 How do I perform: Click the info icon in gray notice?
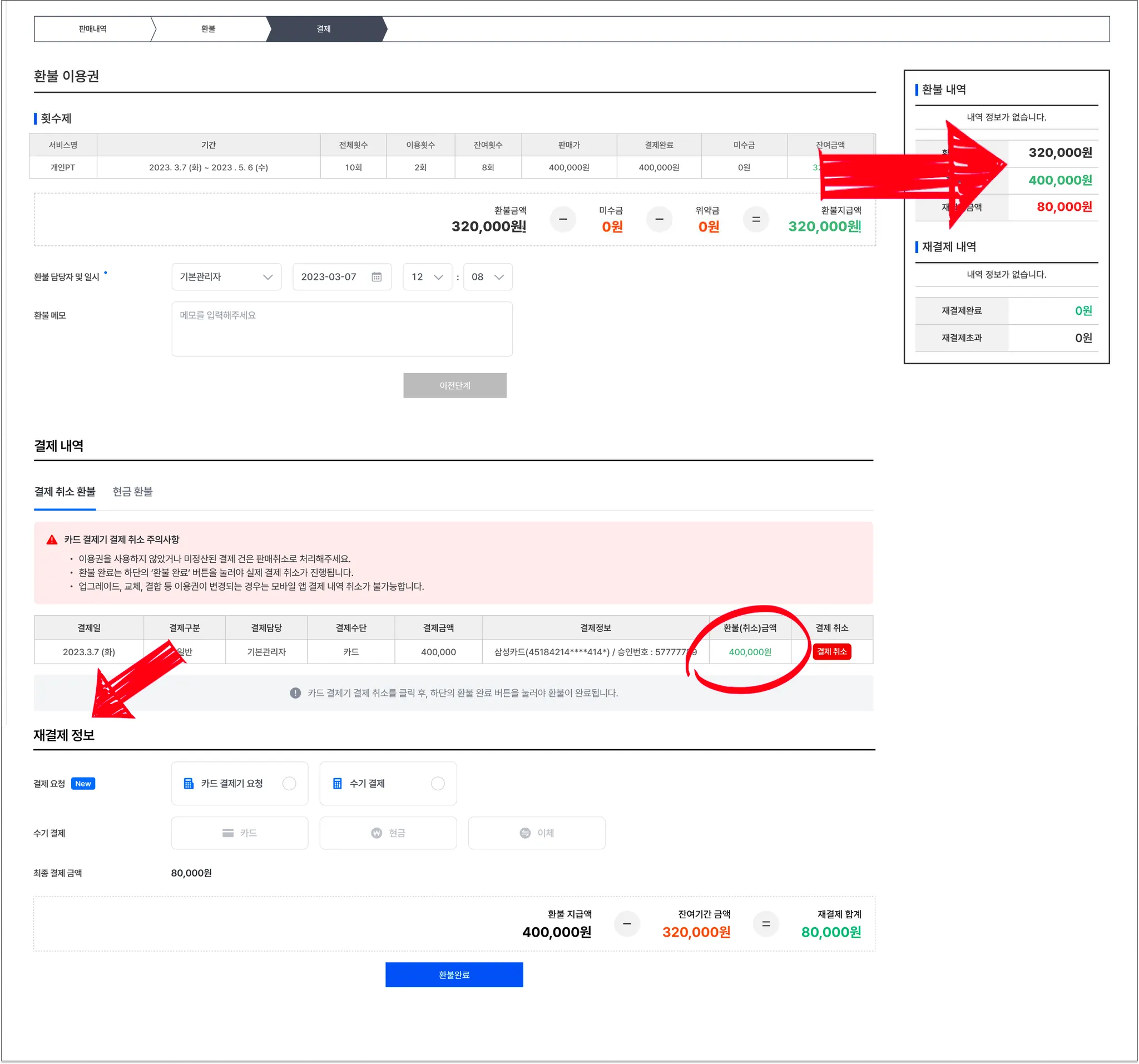pos(296,692)
